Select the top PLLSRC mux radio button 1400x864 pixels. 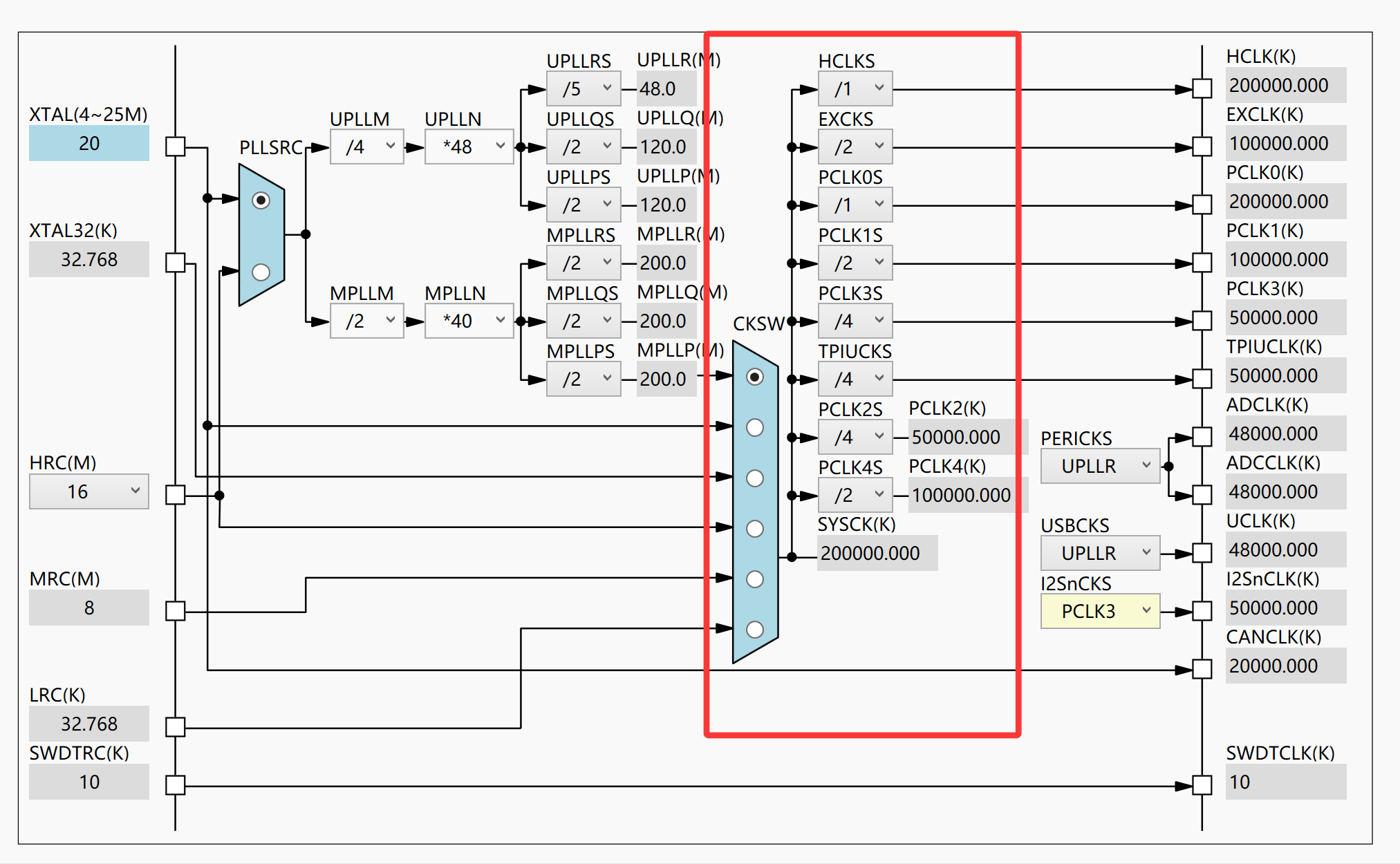point(261,200)
